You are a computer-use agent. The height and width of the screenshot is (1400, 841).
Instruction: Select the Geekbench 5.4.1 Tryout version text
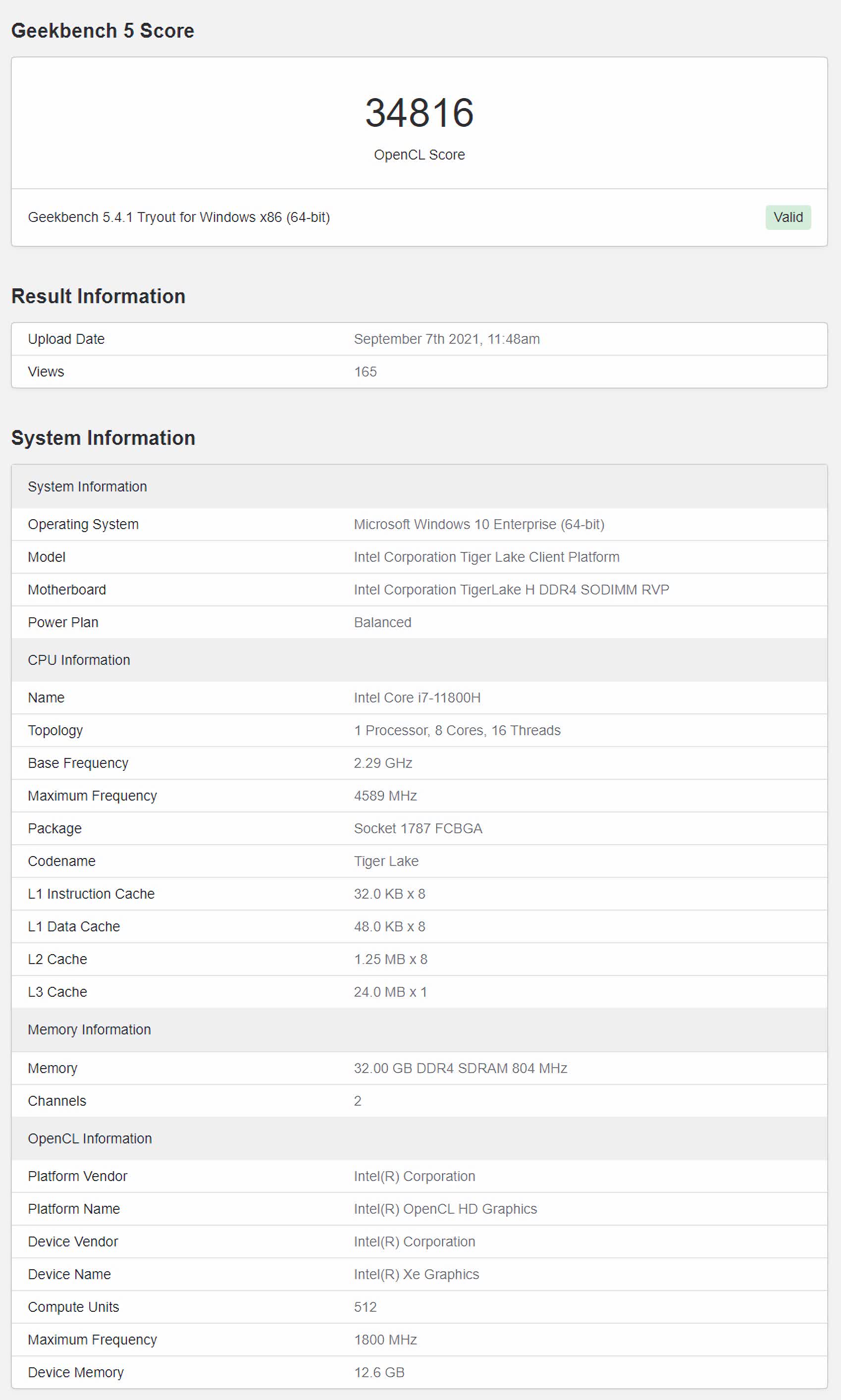click(178, 217)
